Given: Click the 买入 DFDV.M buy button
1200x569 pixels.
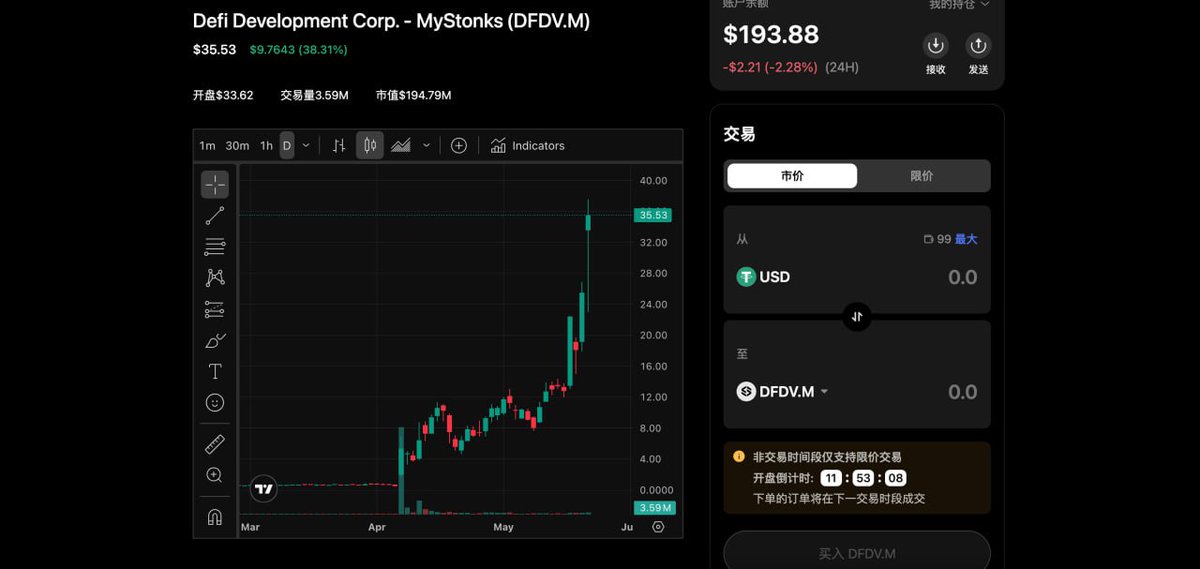Looking at the screenshot, I should point(857,553).
